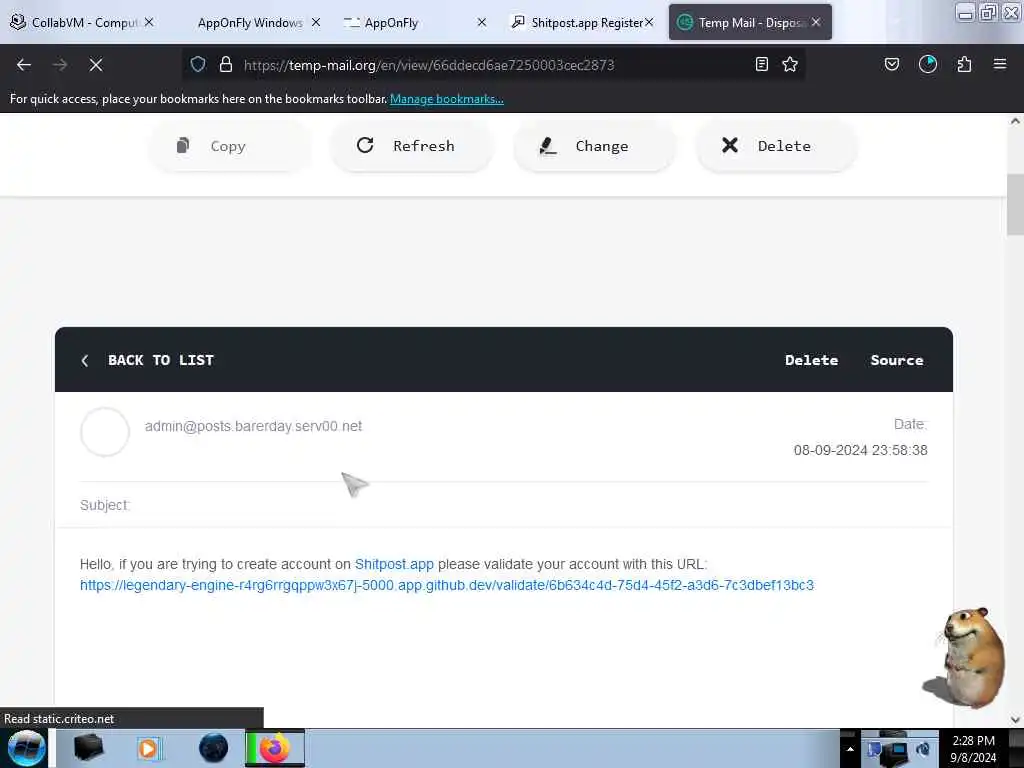Click the Firefox taskbar icon
Image resolution: width=1024 pixels, height=768 pixels.
275,748
